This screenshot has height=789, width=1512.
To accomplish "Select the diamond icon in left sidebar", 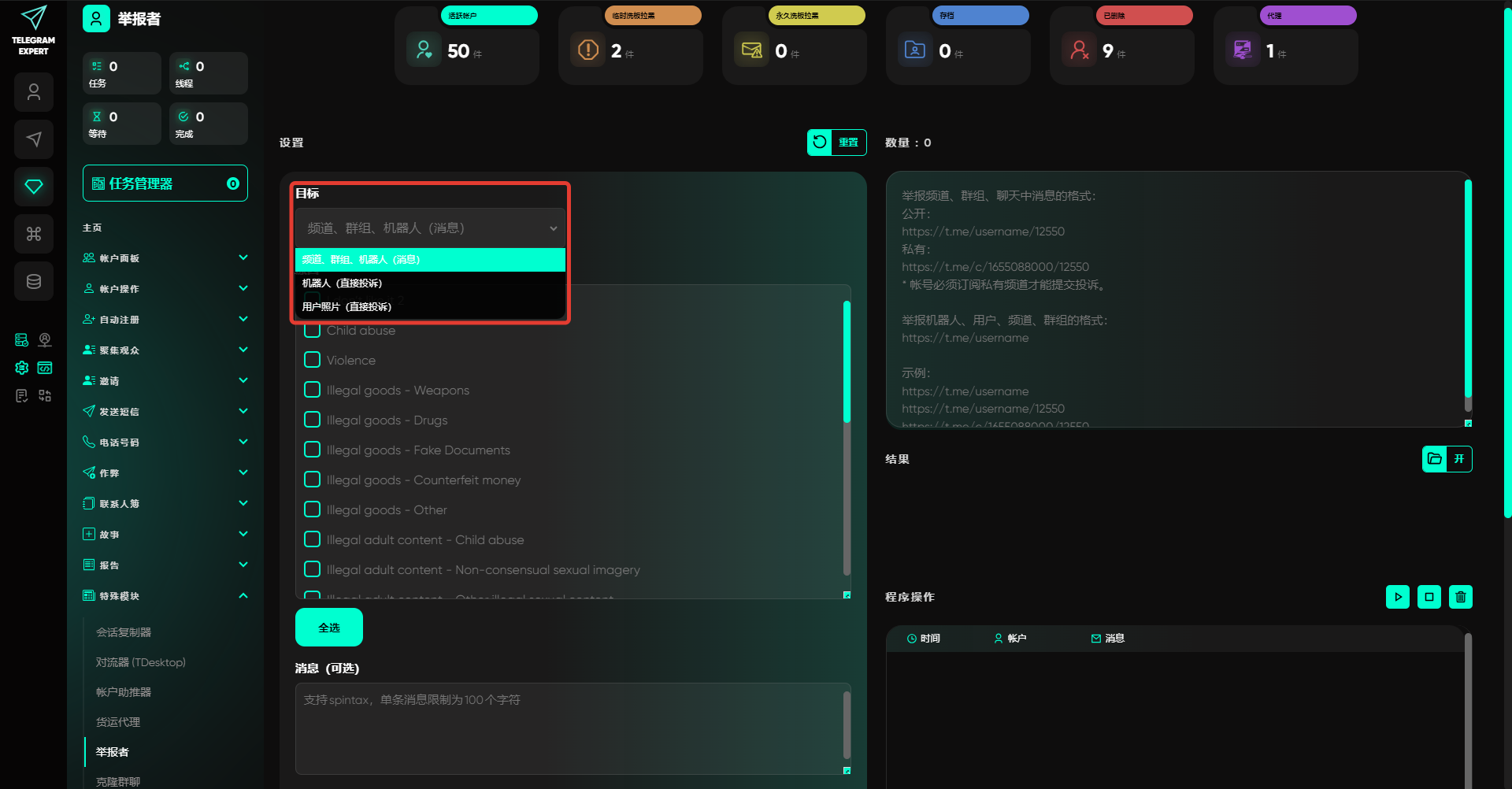I will click(34, 187).
